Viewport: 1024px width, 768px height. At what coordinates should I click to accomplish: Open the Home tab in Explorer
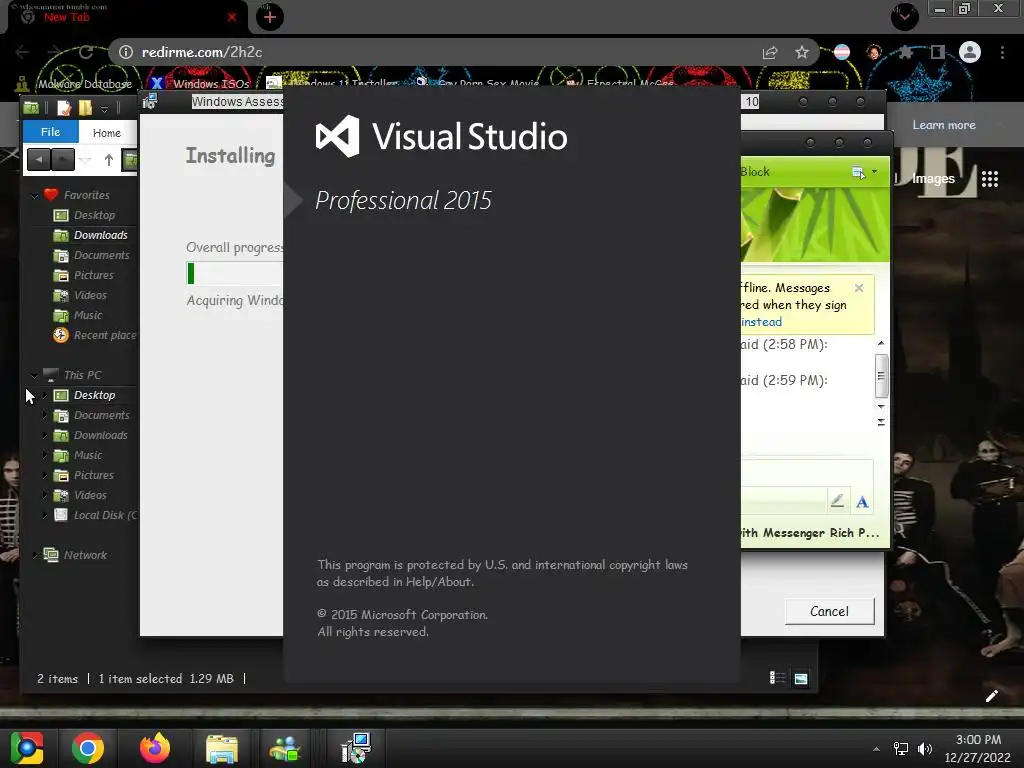point(106,133)
